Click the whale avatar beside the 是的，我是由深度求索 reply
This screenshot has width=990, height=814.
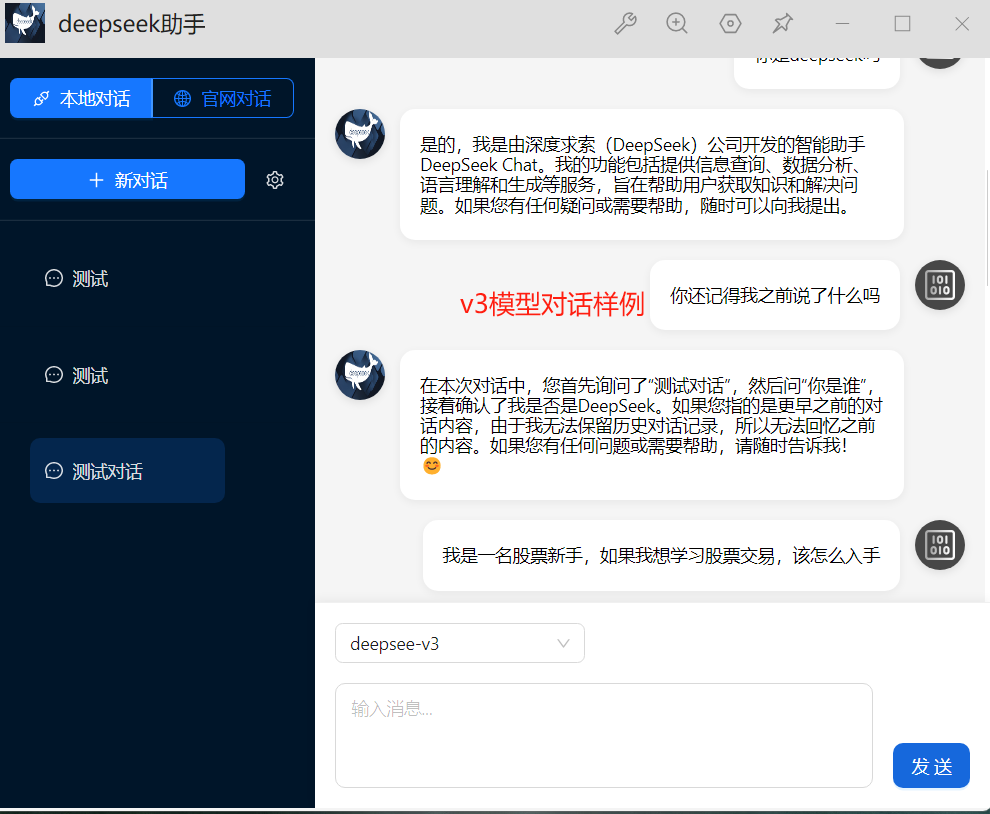pos(360,134)
